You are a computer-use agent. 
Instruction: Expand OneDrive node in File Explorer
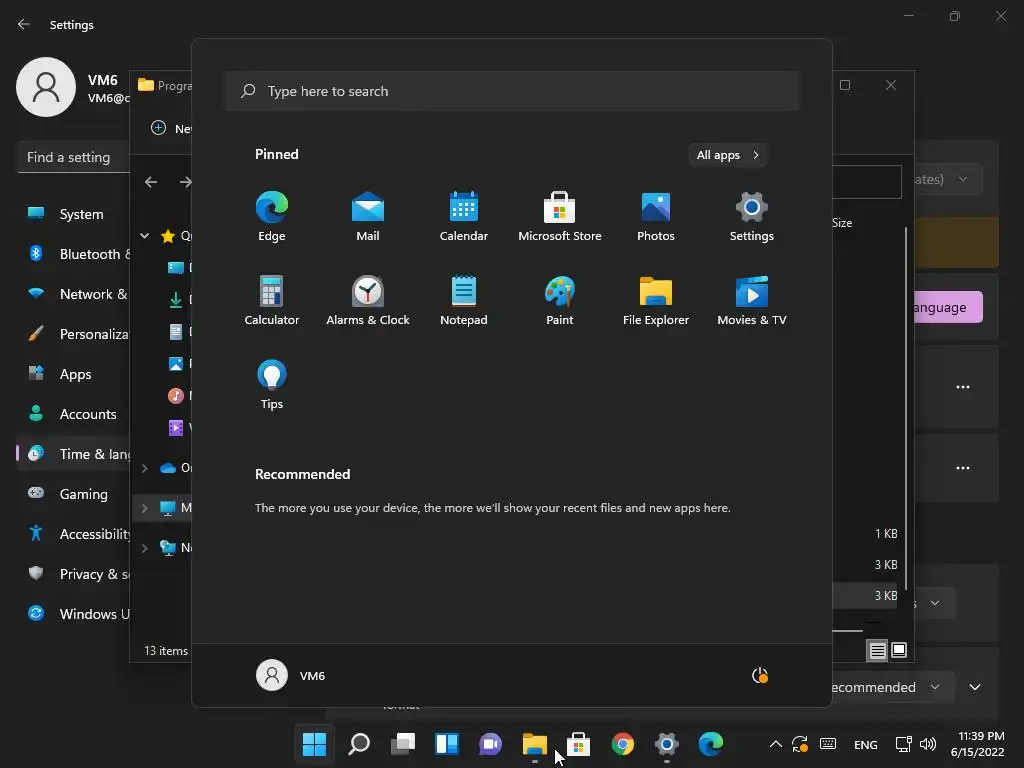click(144, 468)
